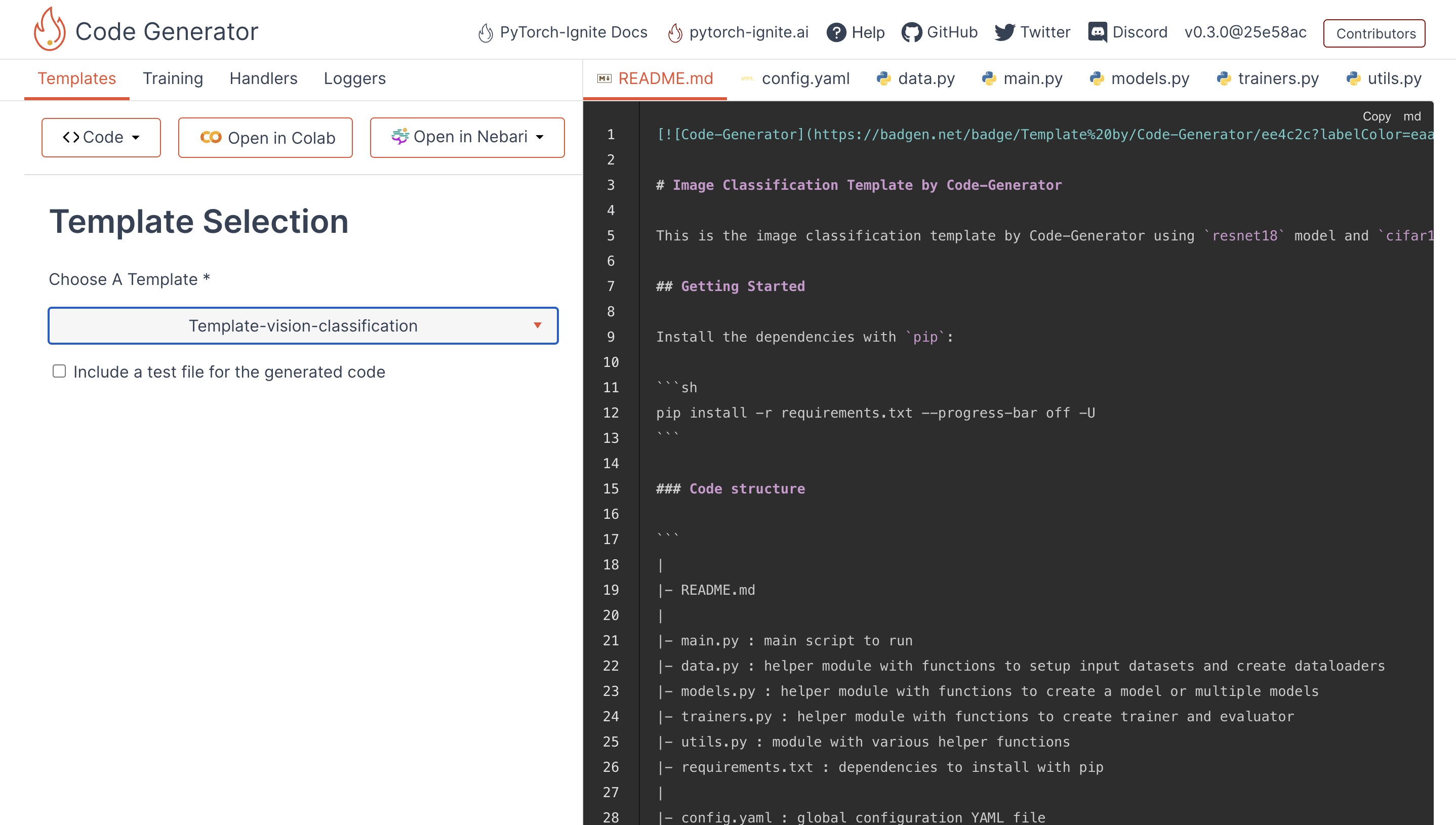Switch to the Training tab
Screen dimensions: 1456x825
point(173,79)
